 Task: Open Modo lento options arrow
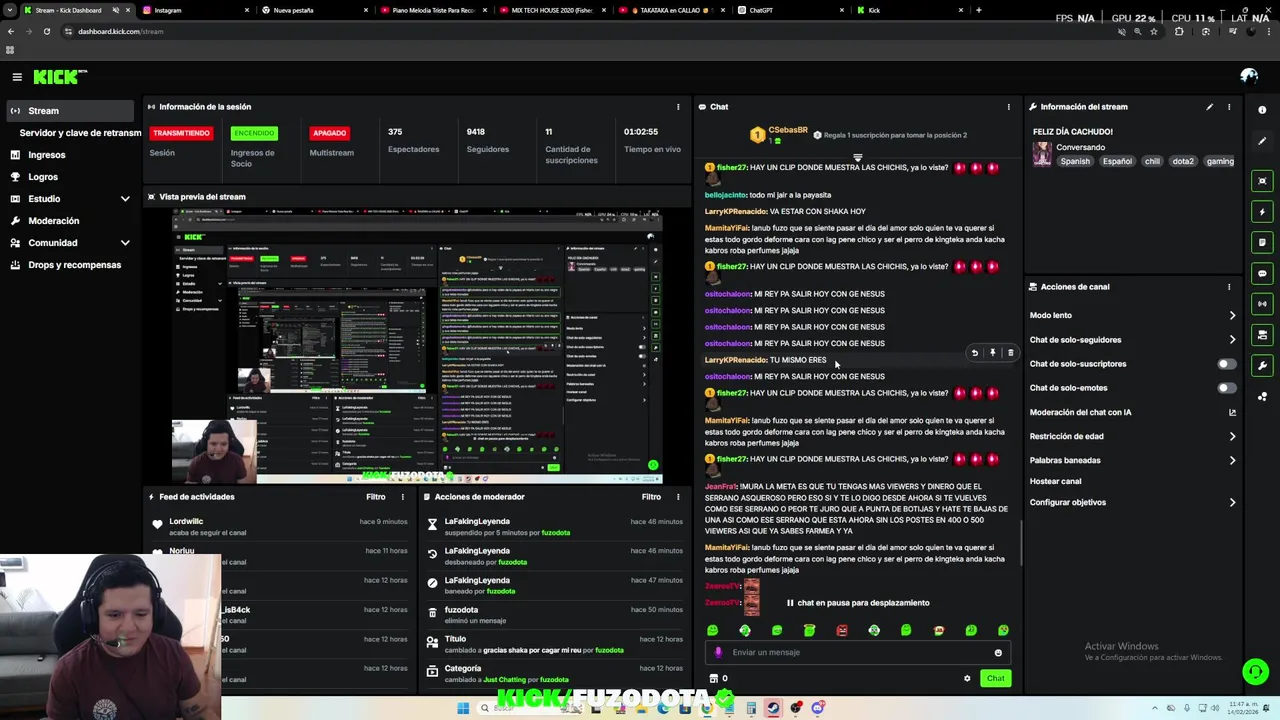1232,315
